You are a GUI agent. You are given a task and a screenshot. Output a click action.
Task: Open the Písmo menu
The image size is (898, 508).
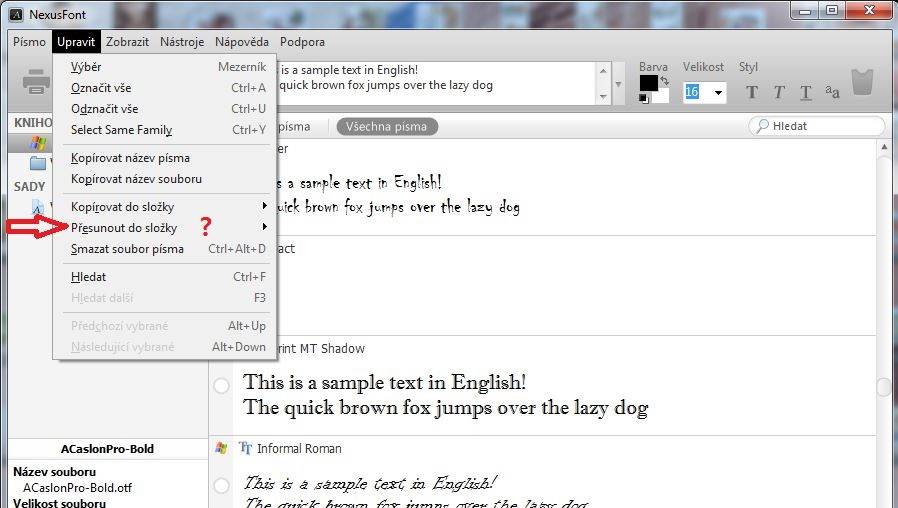29,42
